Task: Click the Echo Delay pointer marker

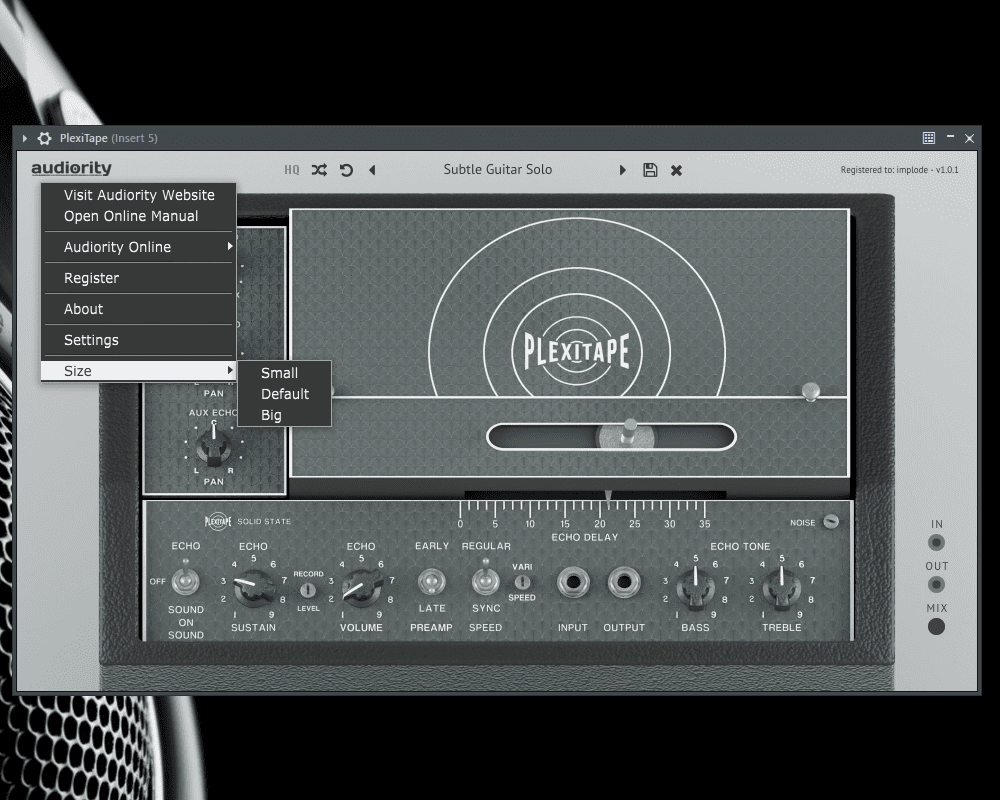Action: [608, 498]
